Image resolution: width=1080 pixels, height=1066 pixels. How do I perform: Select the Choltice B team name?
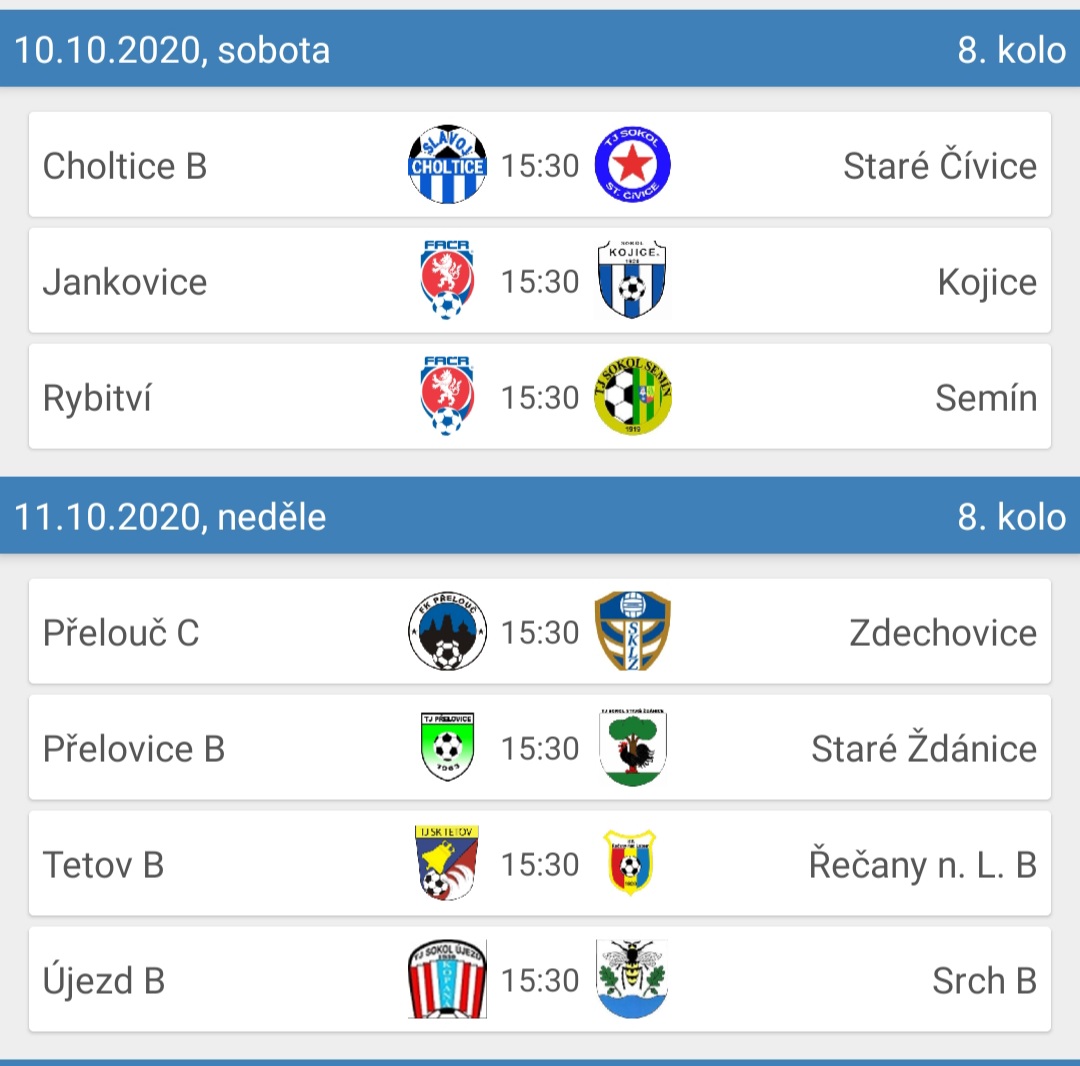(x=125, y=166)
